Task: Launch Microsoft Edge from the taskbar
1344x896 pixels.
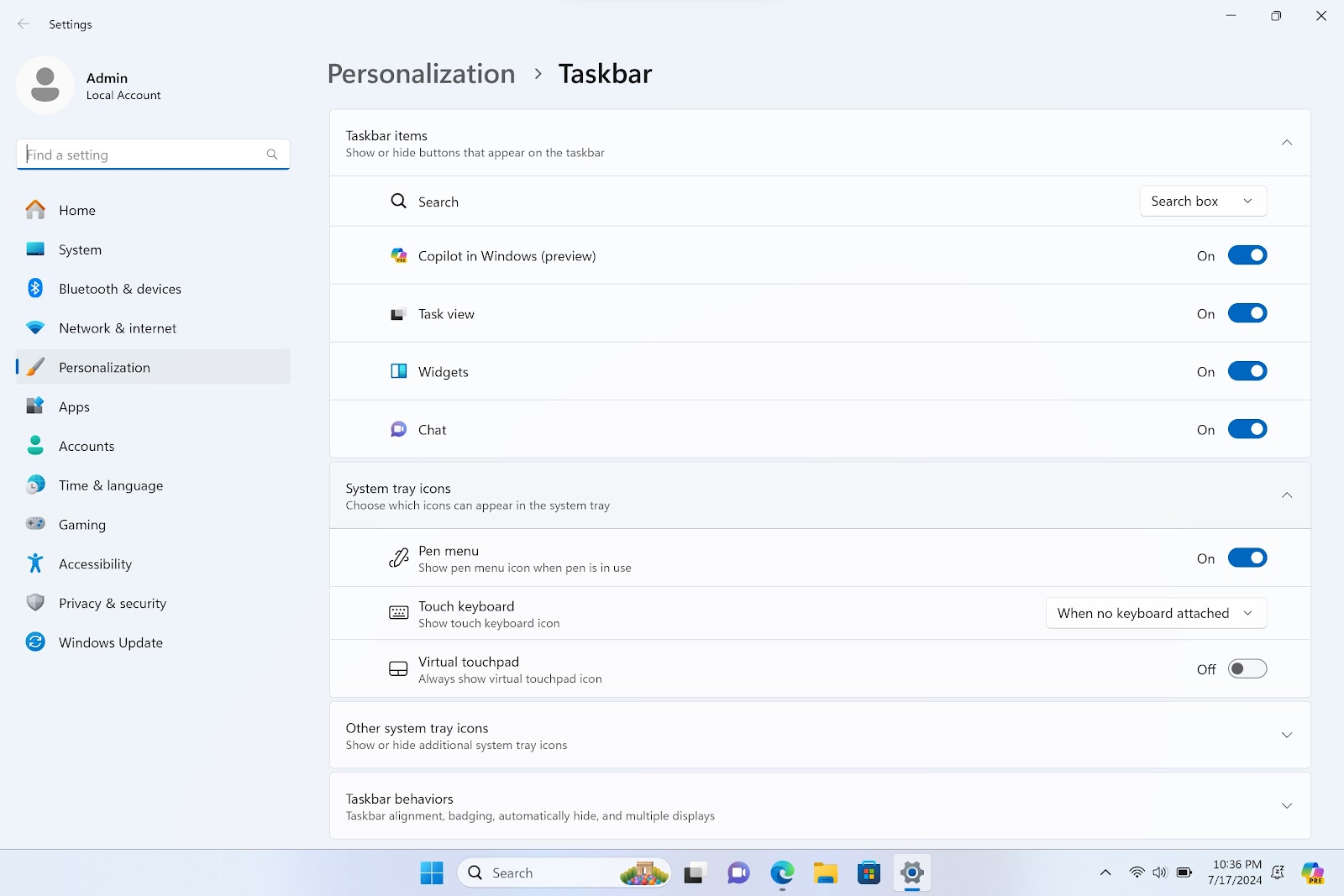Action: coord(782,873)
